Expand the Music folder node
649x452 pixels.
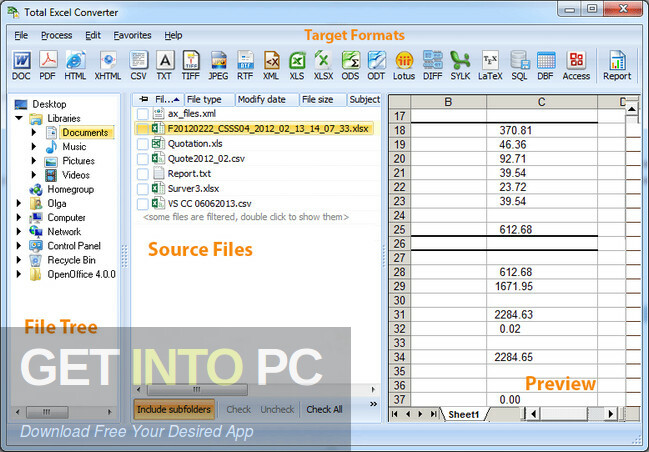point(34,147)
